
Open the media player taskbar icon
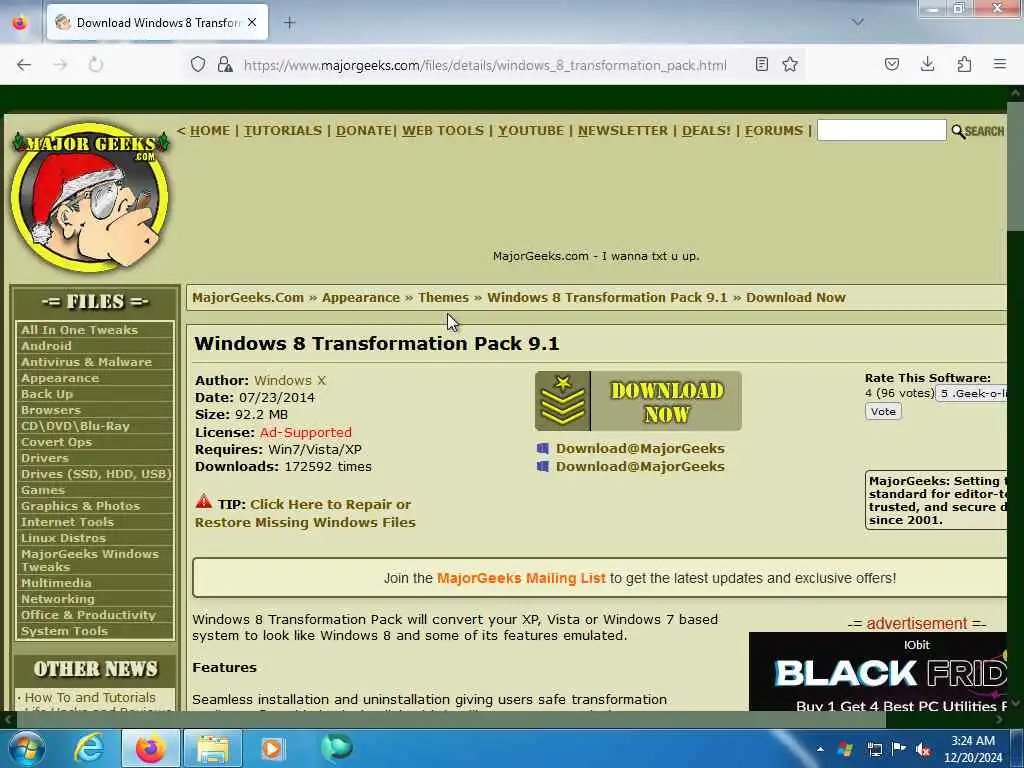click(x=272, y=748)
